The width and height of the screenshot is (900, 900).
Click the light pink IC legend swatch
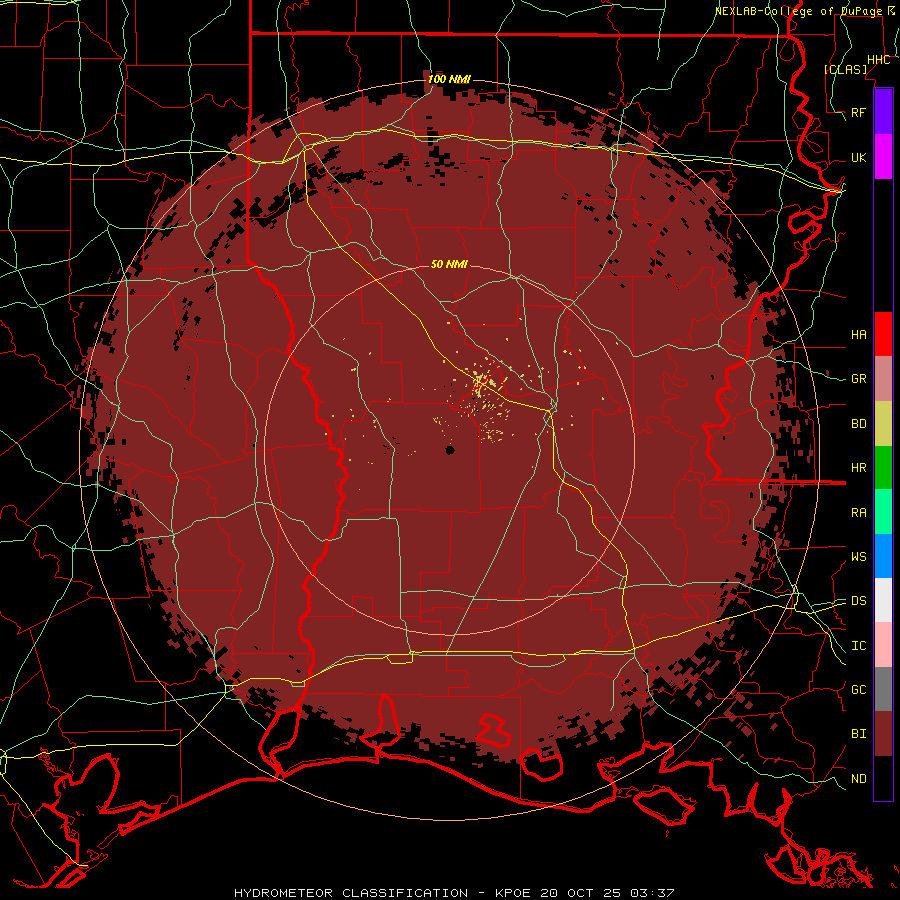click(x=883, y=645)
